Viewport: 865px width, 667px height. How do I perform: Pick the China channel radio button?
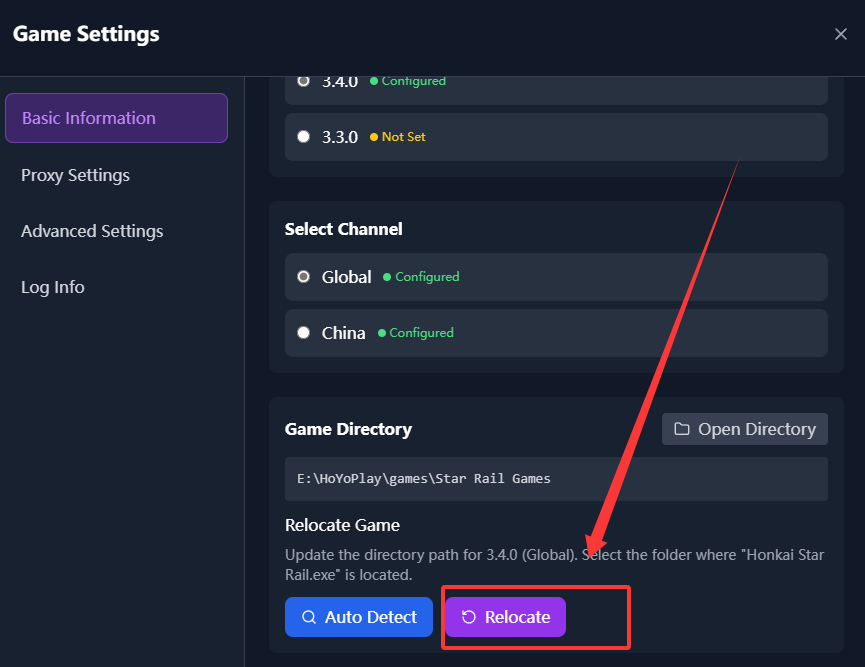pos(304,333)
